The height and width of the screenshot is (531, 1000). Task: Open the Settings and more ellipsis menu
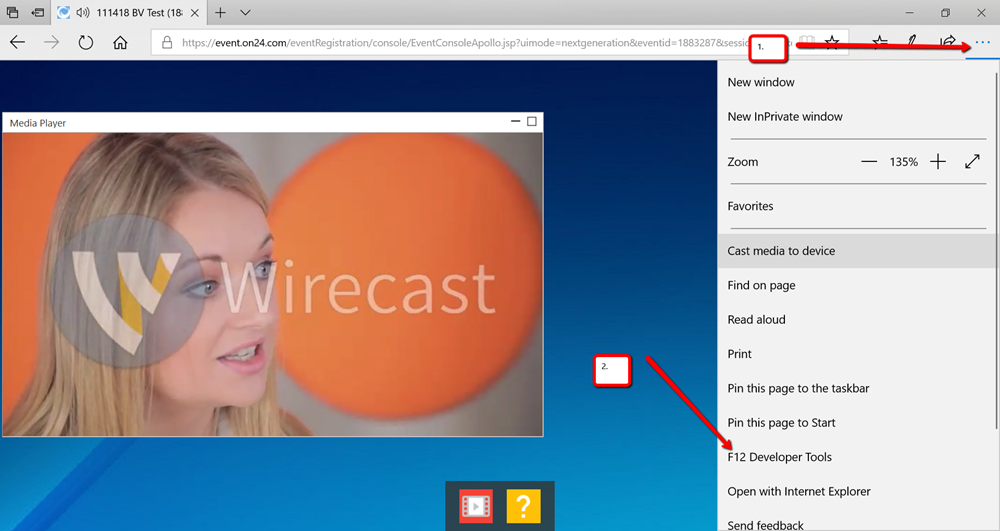point(982,43)
